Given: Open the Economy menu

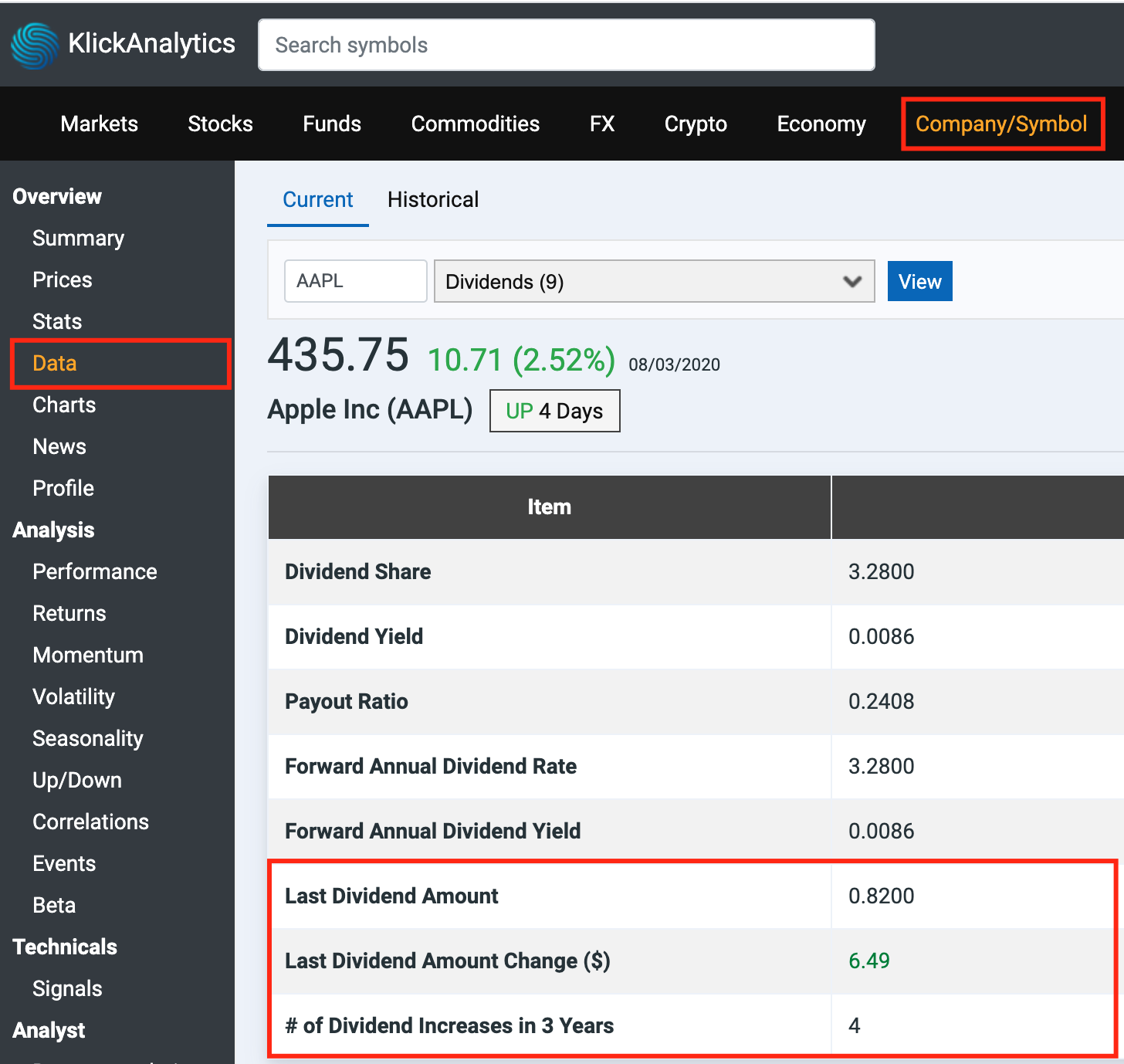Looking at the screenshot, I should point(821,124).
